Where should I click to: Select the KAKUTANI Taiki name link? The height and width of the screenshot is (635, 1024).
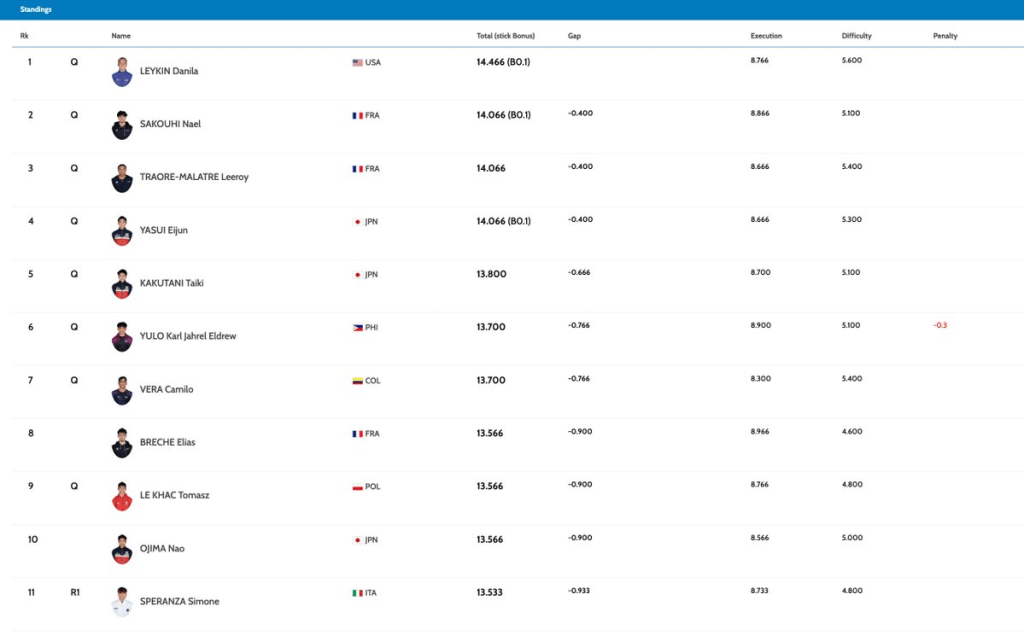[172, 283]
